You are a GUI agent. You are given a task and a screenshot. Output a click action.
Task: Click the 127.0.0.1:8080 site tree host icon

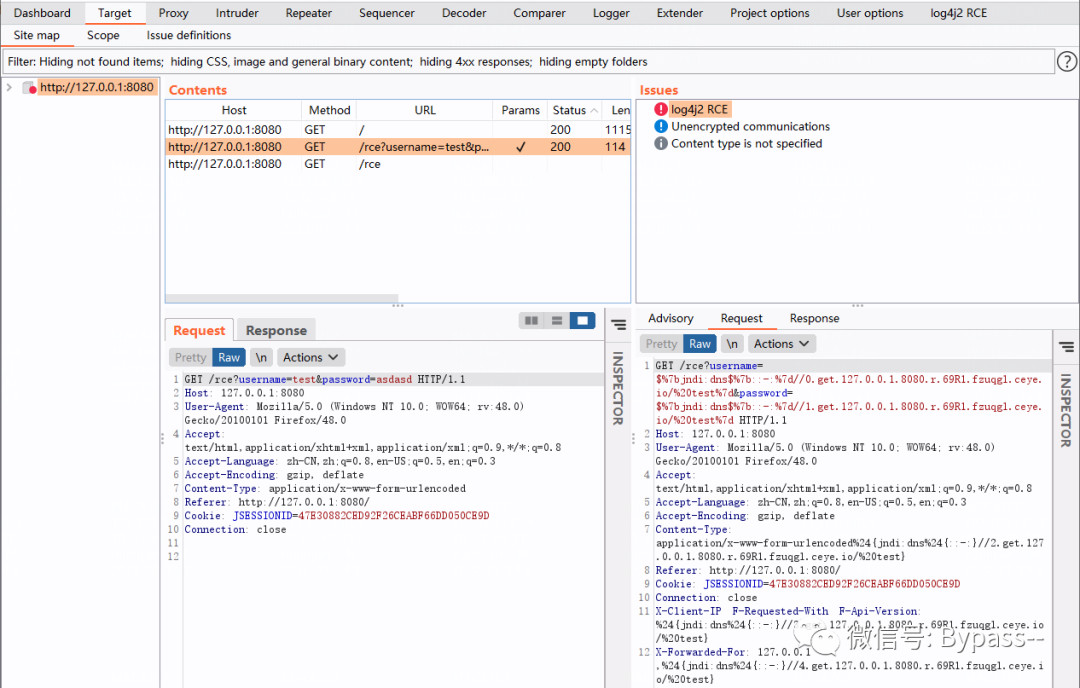(x=29, y=87)
